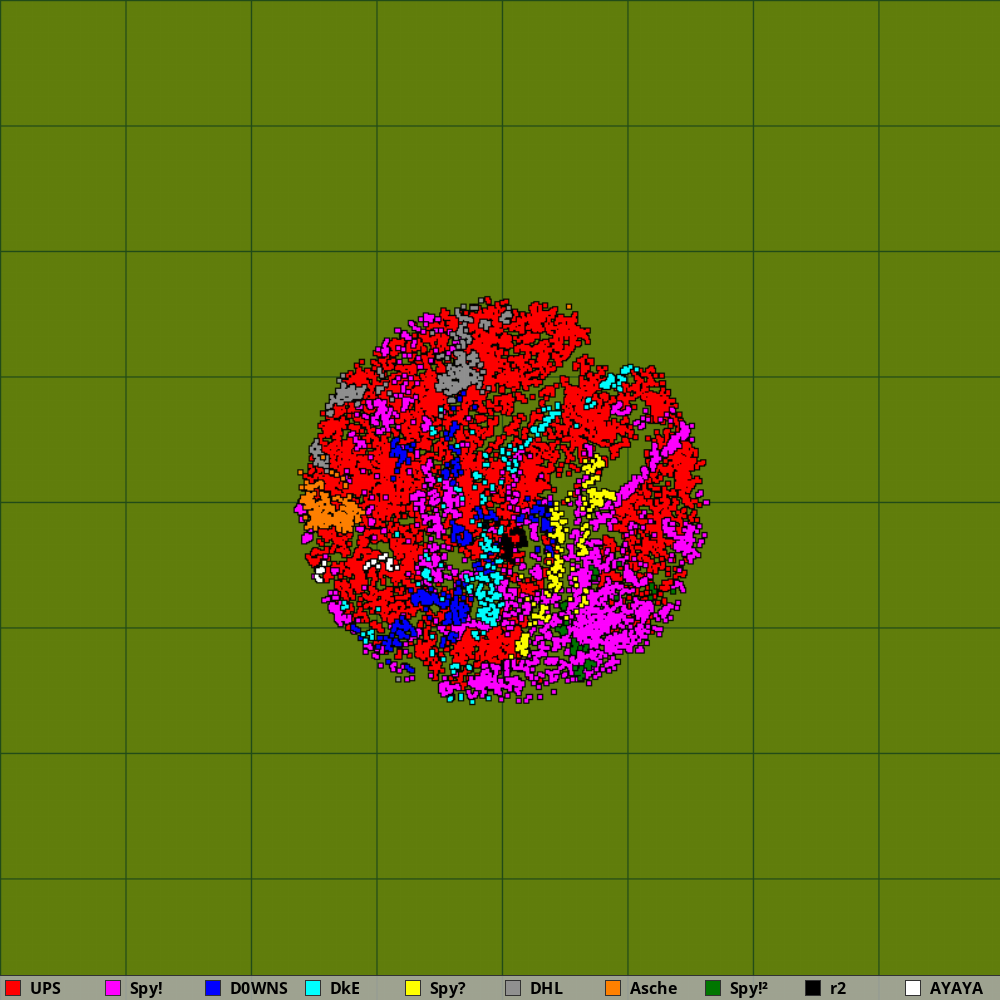Choose the dark green Spy!² legend swatch
Screen dimensions: 1000x1000
tap(713, 988)
